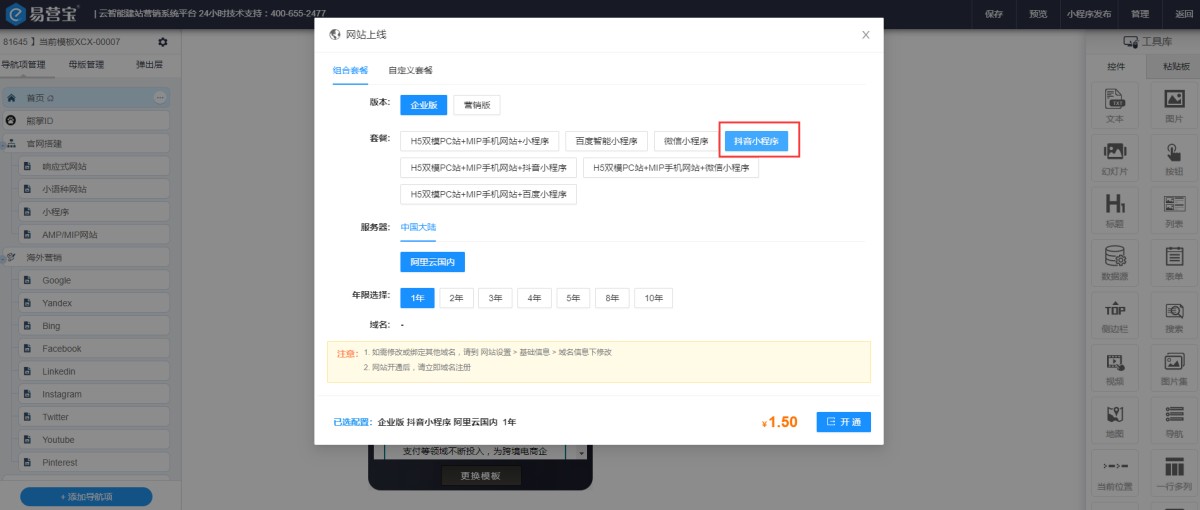This screenshot has width=1200, height=510.
Task: Choose the 企业版 version option
Action: coord(424,104)
